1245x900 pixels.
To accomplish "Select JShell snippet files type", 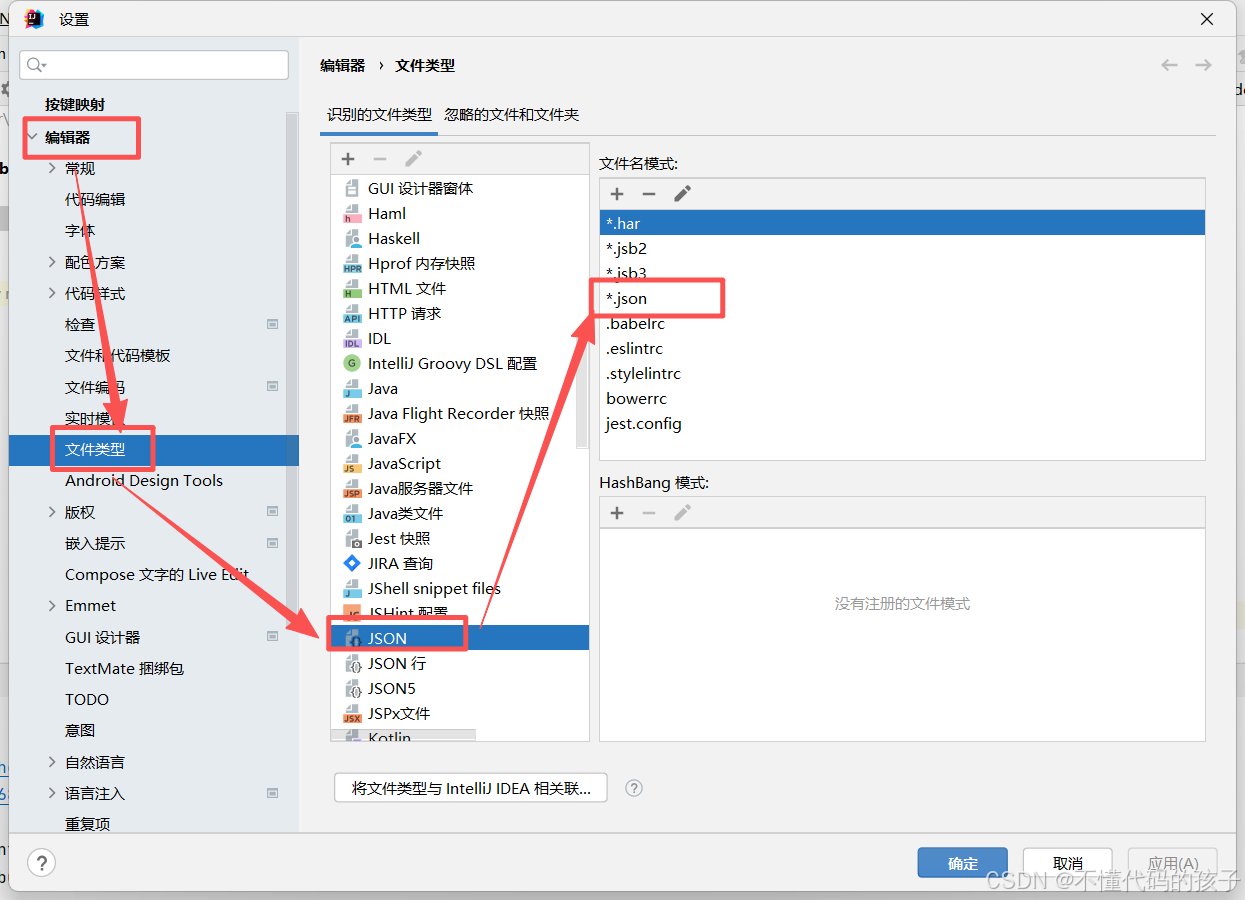I will [x=459, y=588].
